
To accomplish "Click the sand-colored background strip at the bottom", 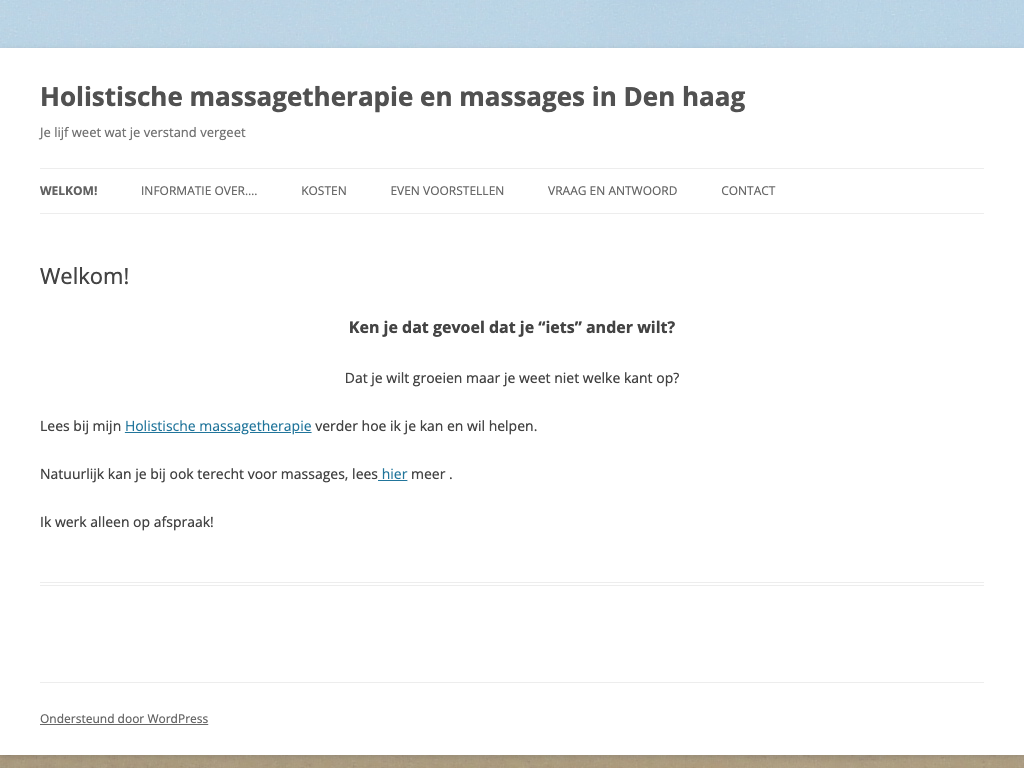I will (512, 762).
